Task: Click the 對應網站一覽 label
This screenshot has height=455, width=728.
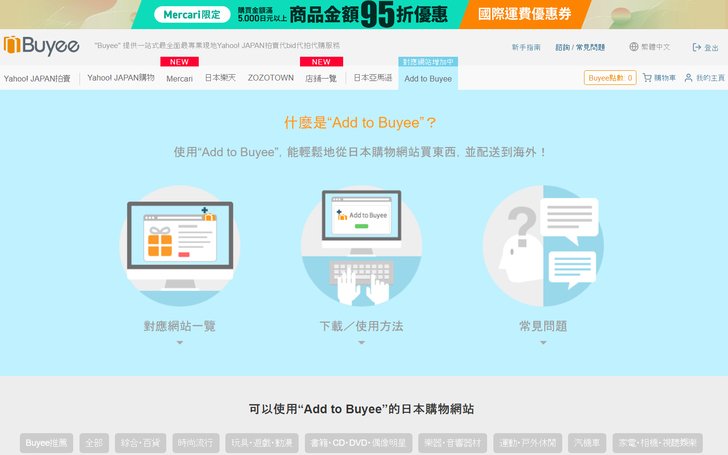Action: click(180, 326)
